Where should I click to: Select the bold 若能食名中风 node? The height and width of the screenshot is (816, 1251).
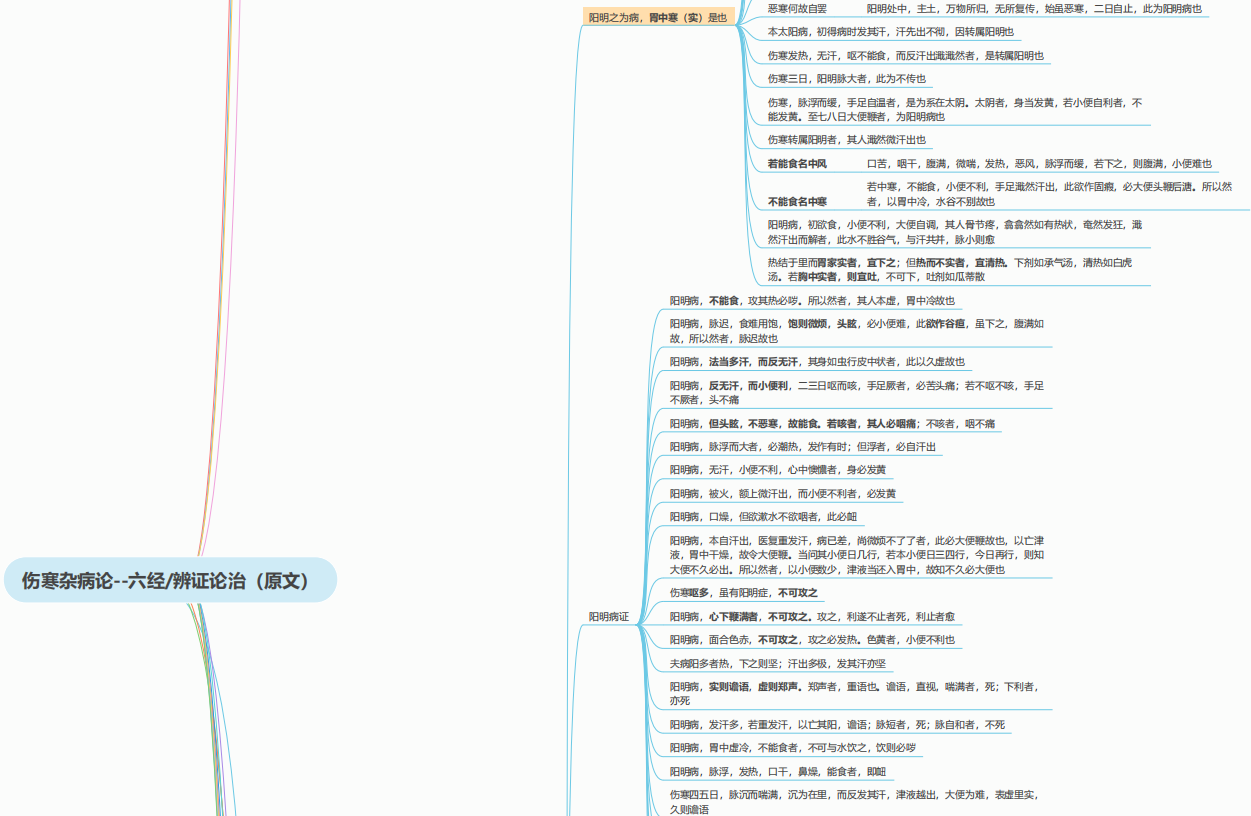[797, 163]
